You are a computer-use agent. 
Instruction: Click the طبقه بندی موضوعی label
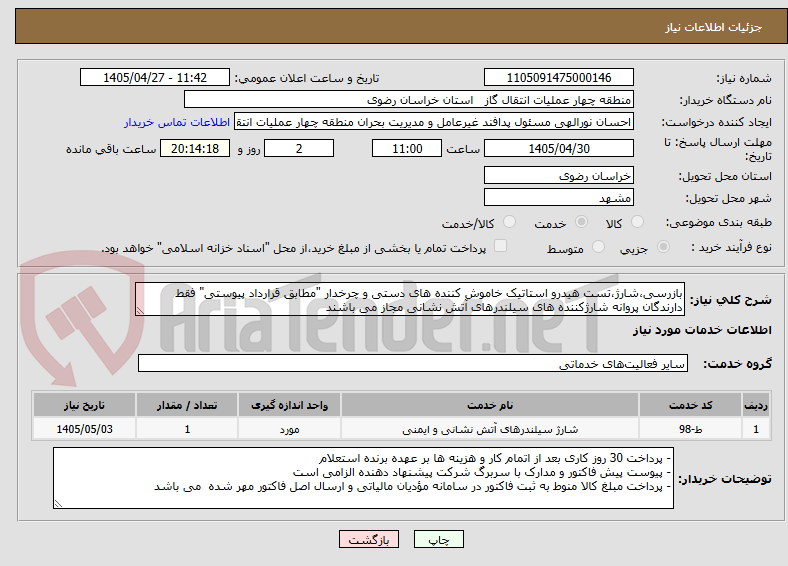[719, 222]
